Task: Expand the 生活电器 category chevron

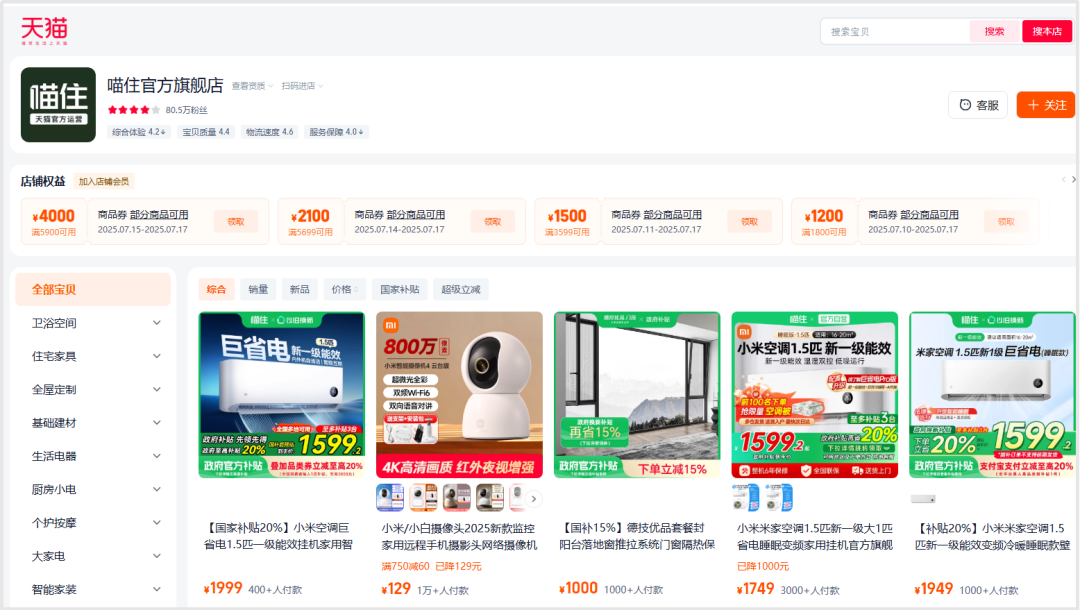Action: (157, 456)
